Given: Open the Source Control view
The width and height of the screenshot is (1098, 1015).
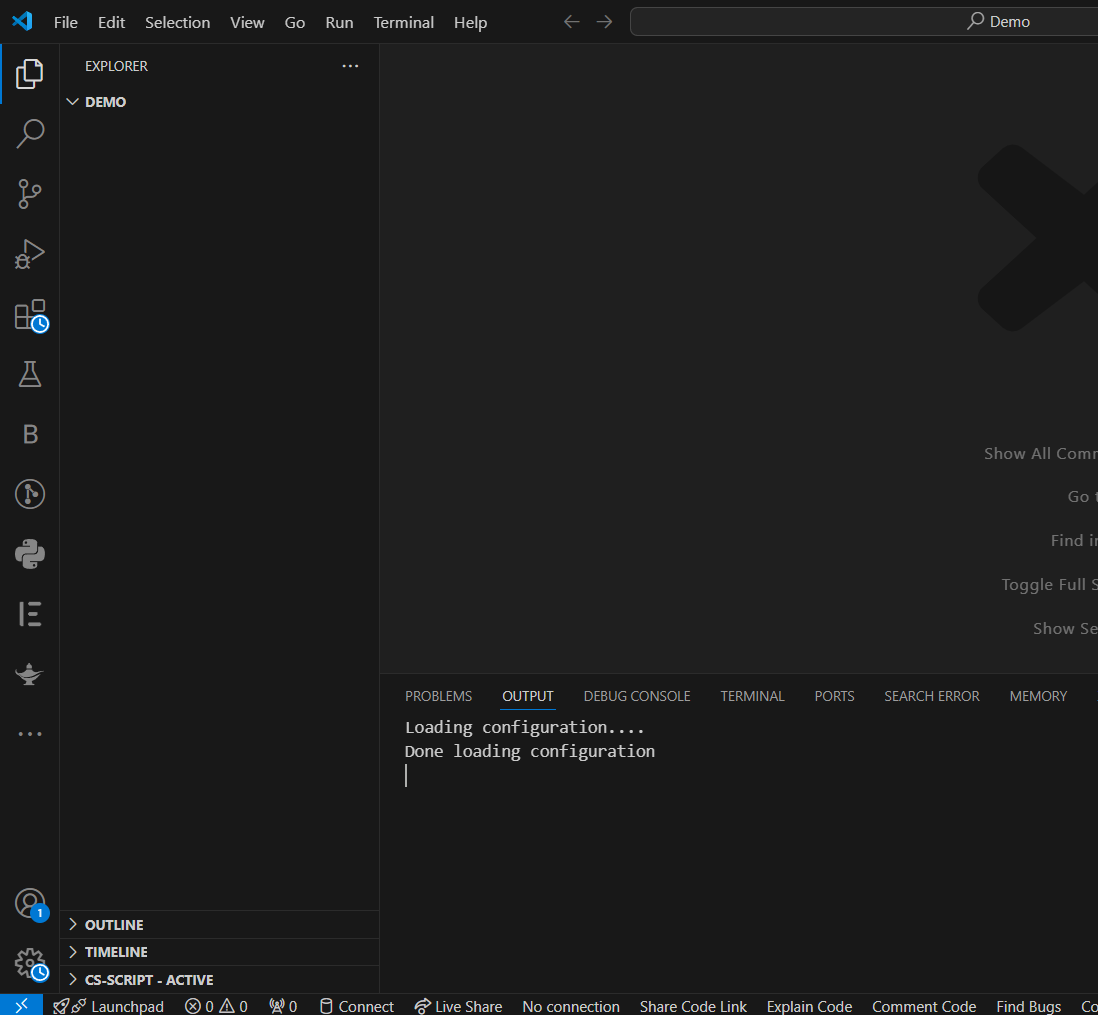Looking at the screenshot, I should point(29,193).
